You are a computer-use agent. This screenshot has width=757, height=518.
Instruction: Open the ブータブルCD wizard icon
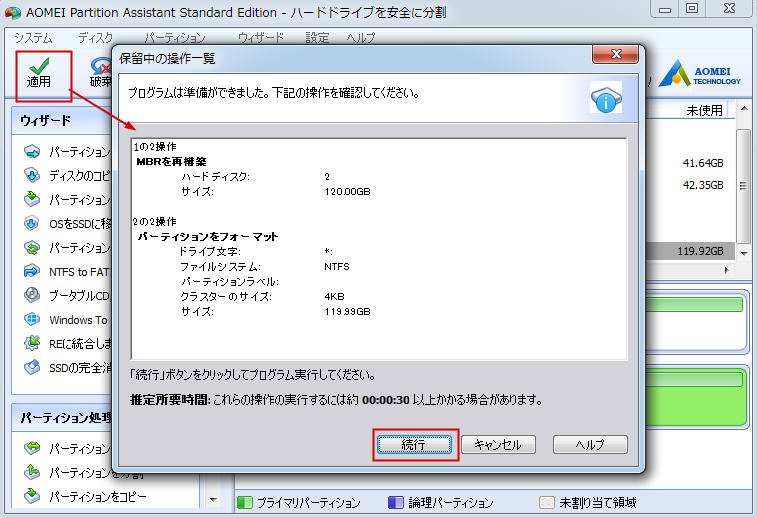tap(32, 295)
